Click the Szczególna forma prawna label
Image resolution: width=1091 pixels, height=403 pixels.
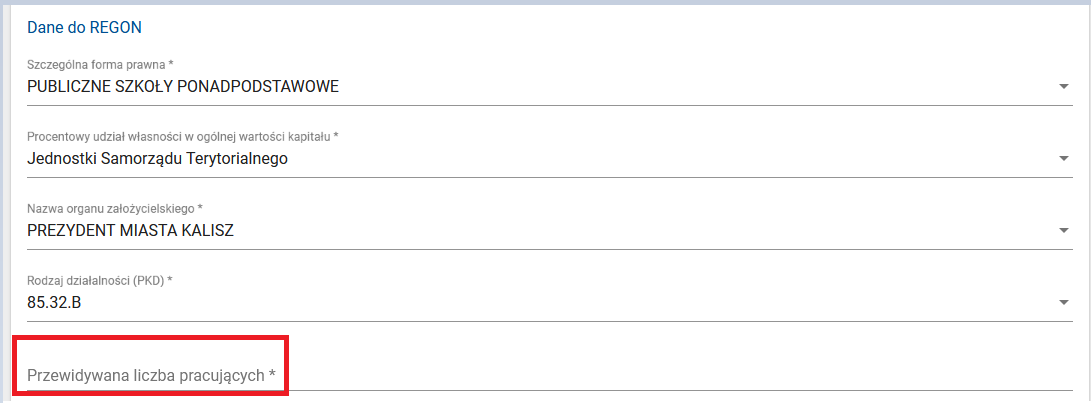pos(96,64)
